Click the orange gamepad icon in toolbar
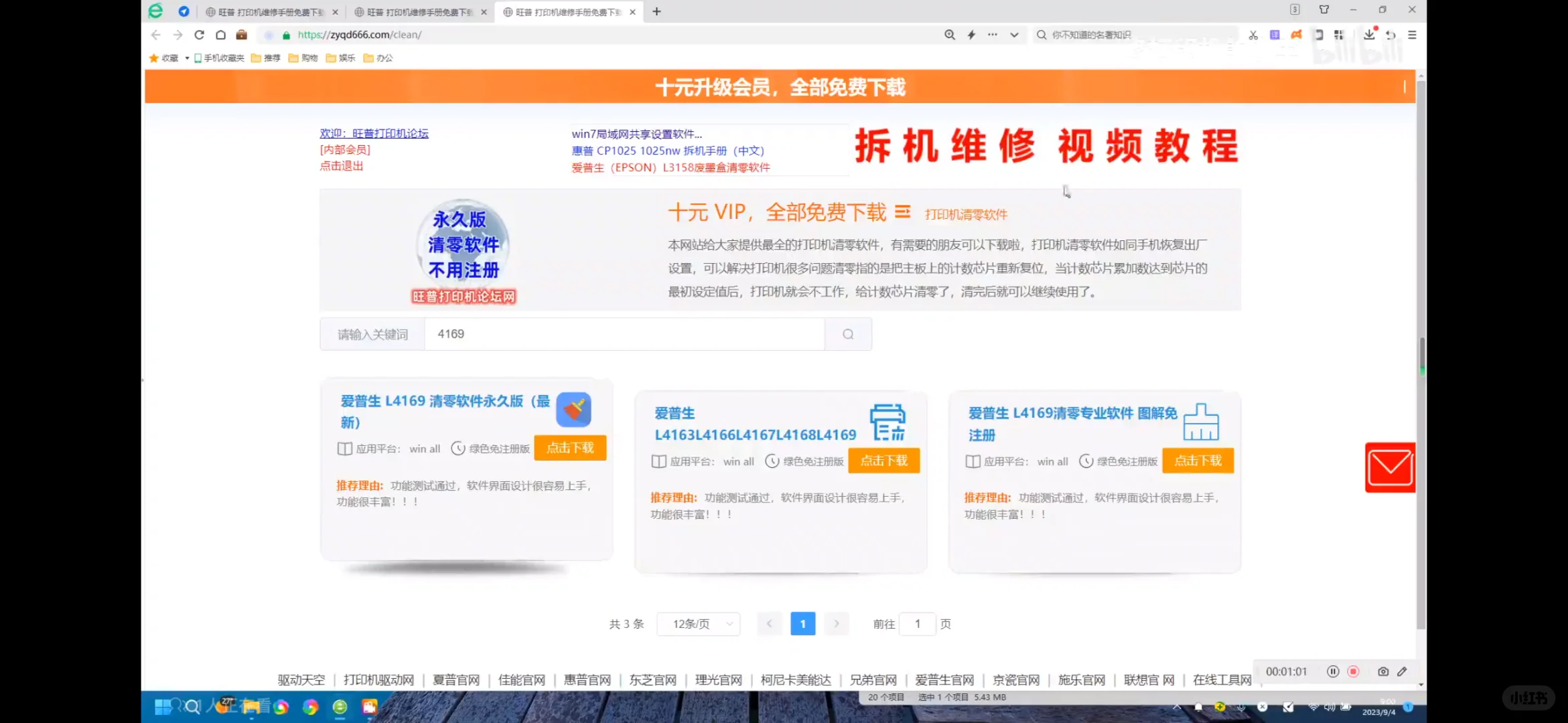 (1296, 35)
